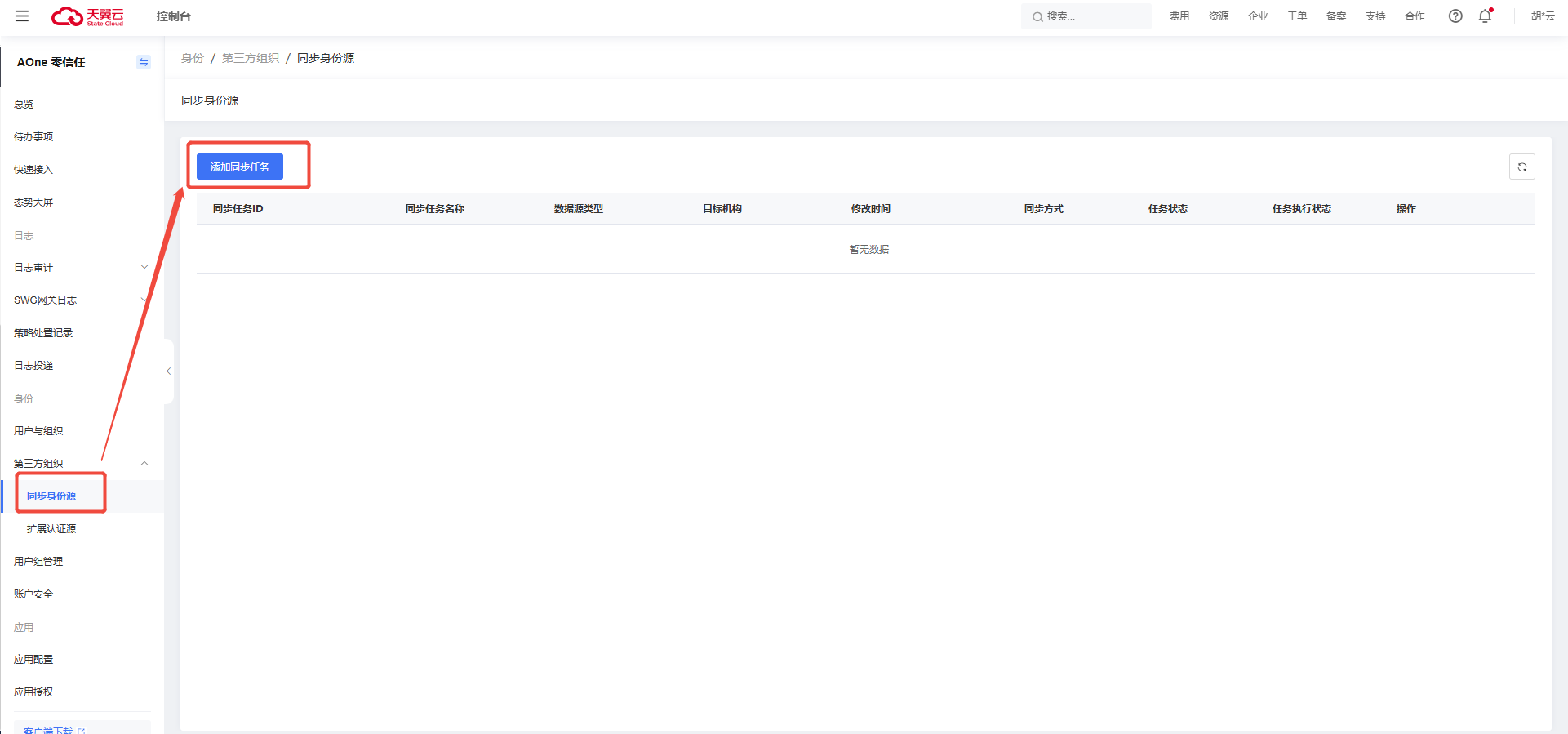Open the hamburger navigation menu
Image resolution: width=1568 pixels, height=734 pixels.
click(x=22, y=16)
